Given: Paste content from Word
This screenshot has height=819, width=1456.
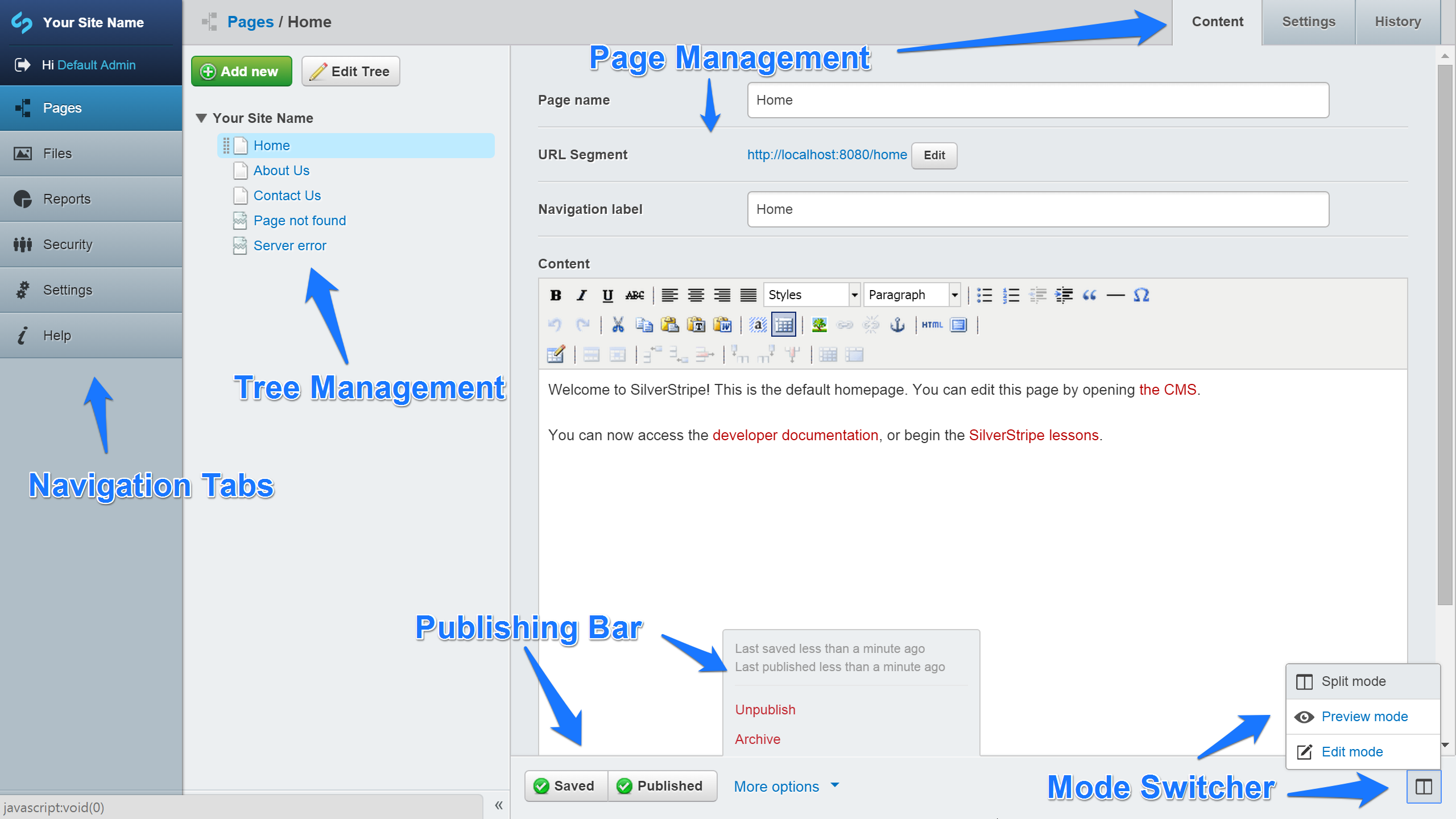Looking at the screenshot, I should point(722,324).
